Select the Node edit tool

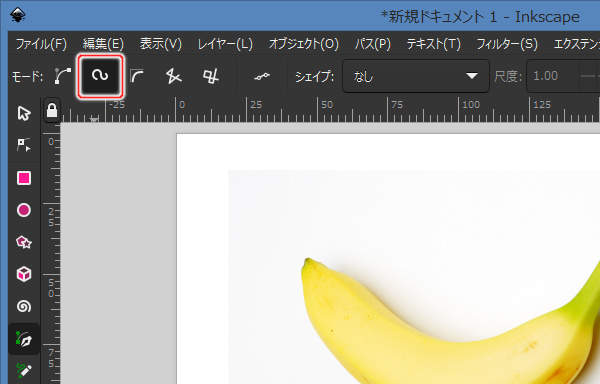coord(24,145)
